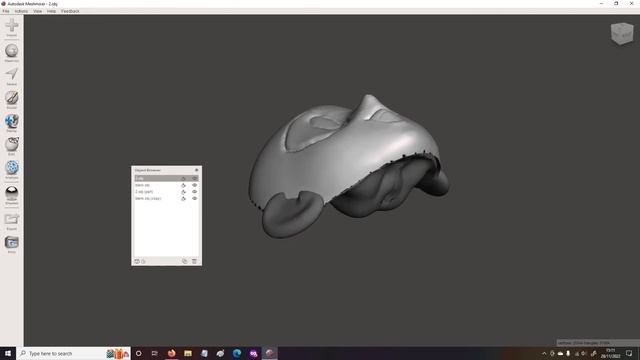Toggle visibility eye of highlighted 2.obj row
The height and width of the screenshot is (360, 640).
click(x=194, y=178)
